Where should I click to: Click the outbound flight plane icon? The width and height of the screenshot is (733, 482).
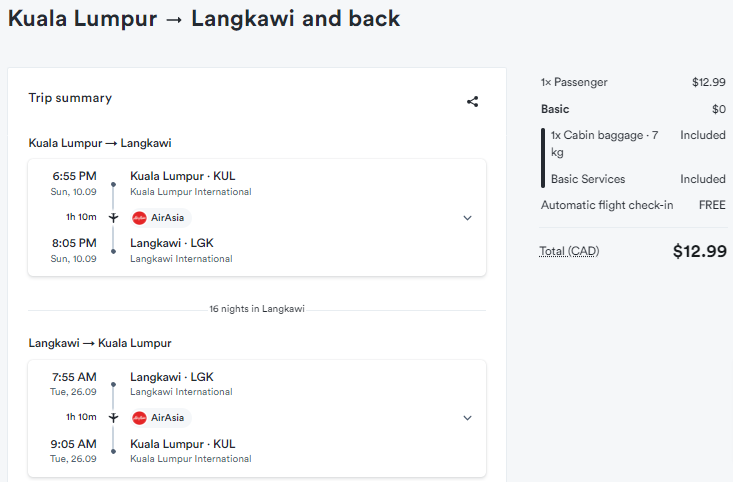[x=113, y=217]
